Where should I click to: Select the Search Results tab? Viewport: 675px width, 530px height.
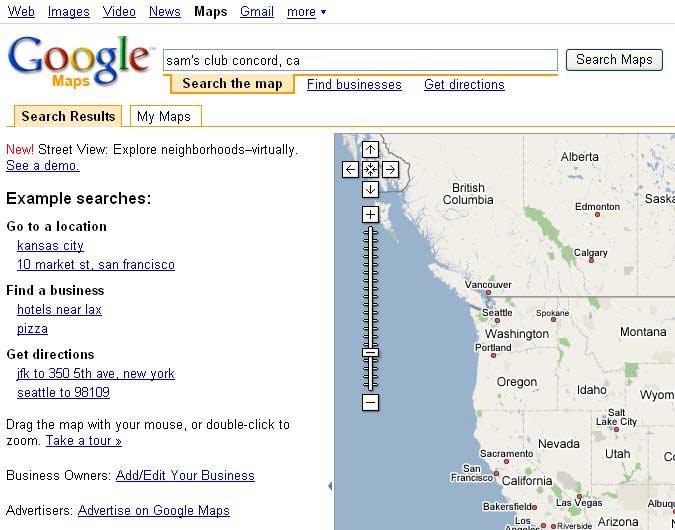coord(68,117)
